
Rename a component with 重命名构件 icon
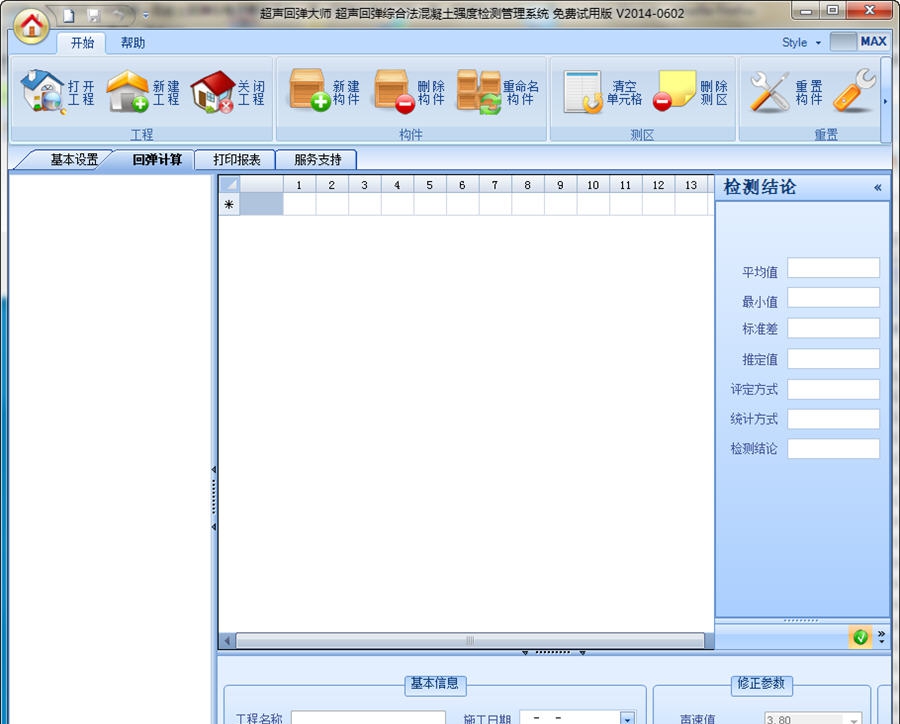tap(475, 91)
